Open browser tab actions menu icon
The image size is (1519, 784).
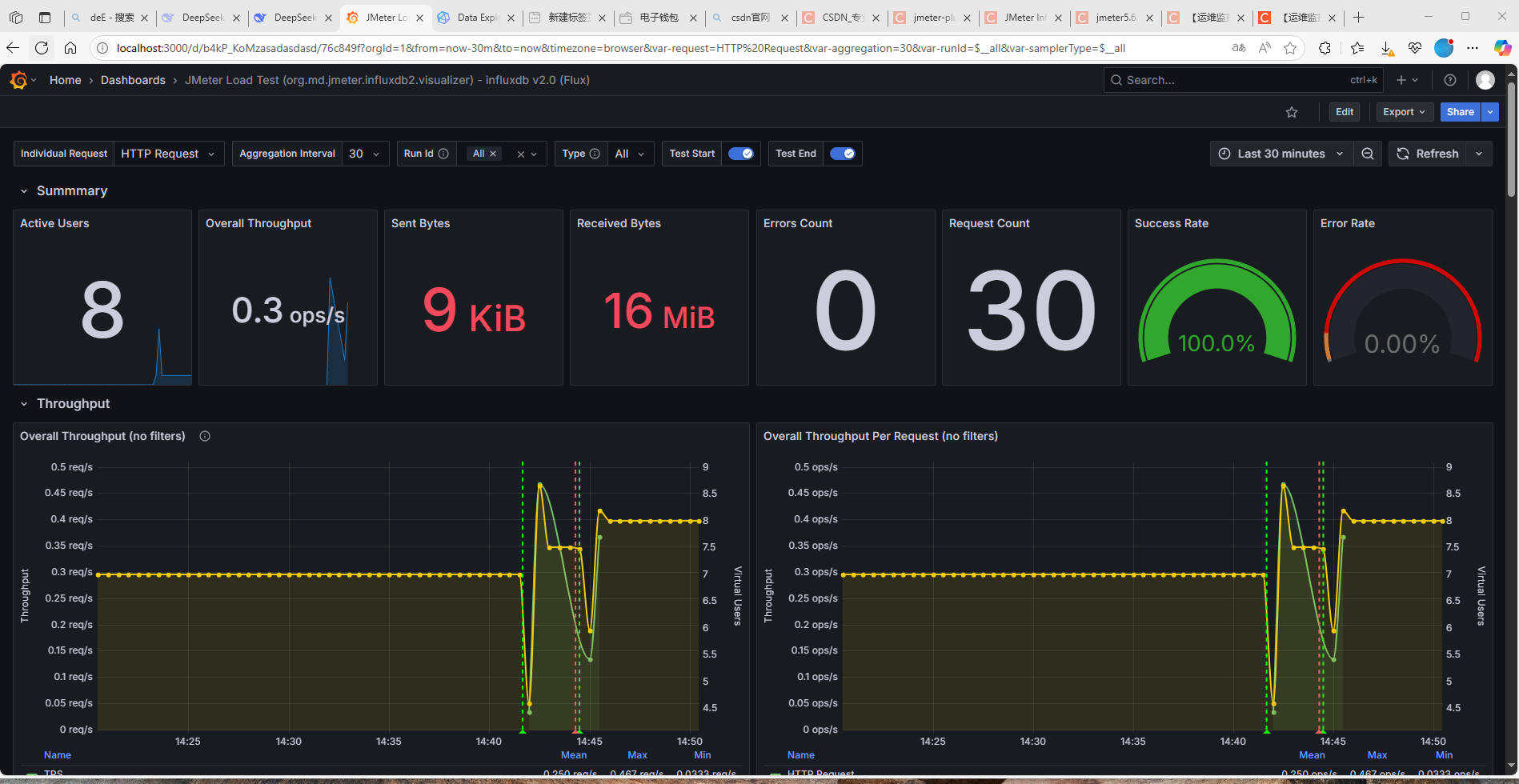pyautogui.click(x=45, y=17)
